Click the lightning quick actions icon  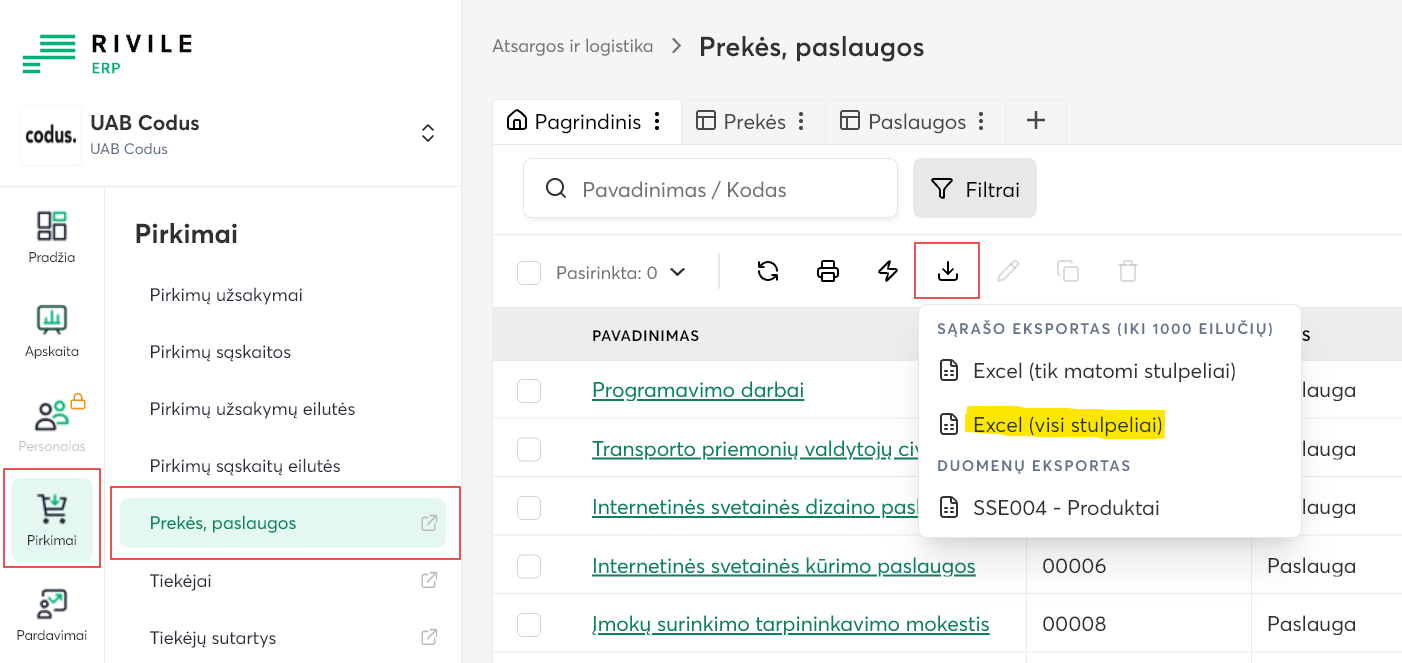click(888, 271)
